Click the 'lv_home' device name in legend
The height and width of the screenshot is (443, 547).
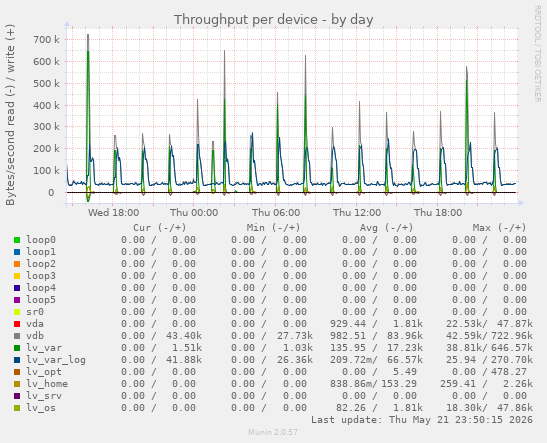pyautogui.click(x=47, y=384)
